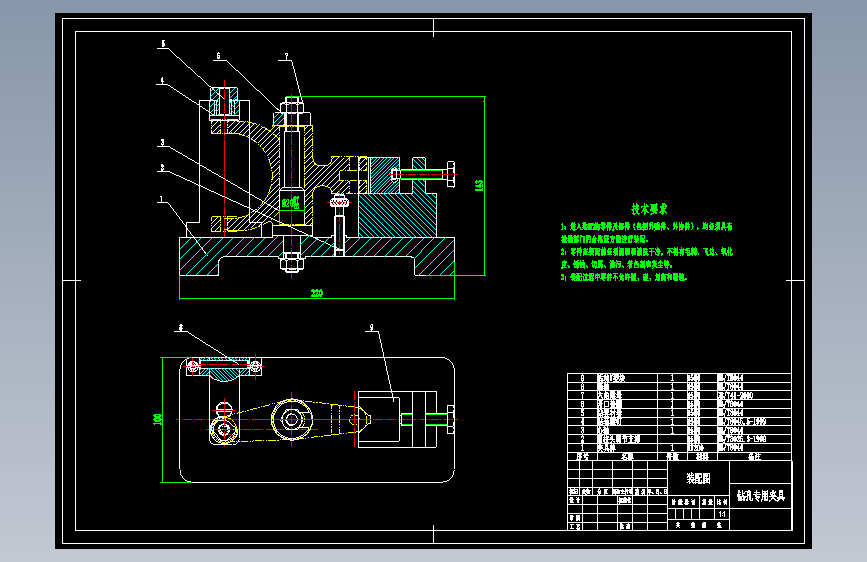
Task: Click balloon number 3 leader label
Action: (162, 142)
